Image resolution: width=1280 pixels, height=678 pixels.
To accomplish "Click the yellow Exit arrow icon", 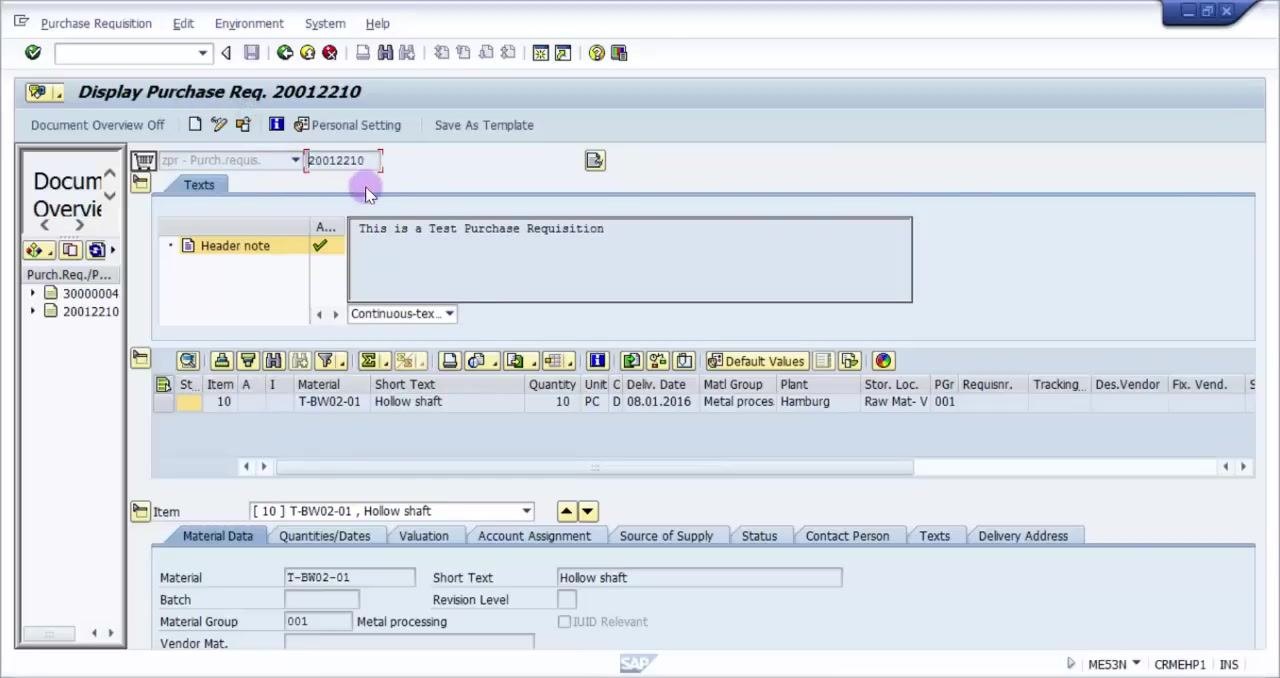I will pos(307,53).
